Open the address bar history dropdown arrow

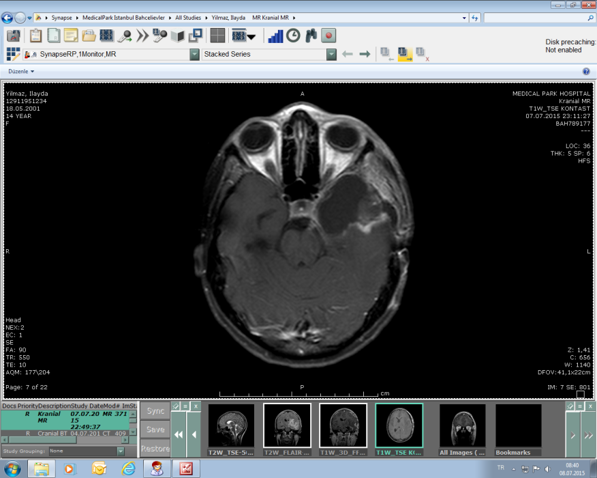coord(464,18)
